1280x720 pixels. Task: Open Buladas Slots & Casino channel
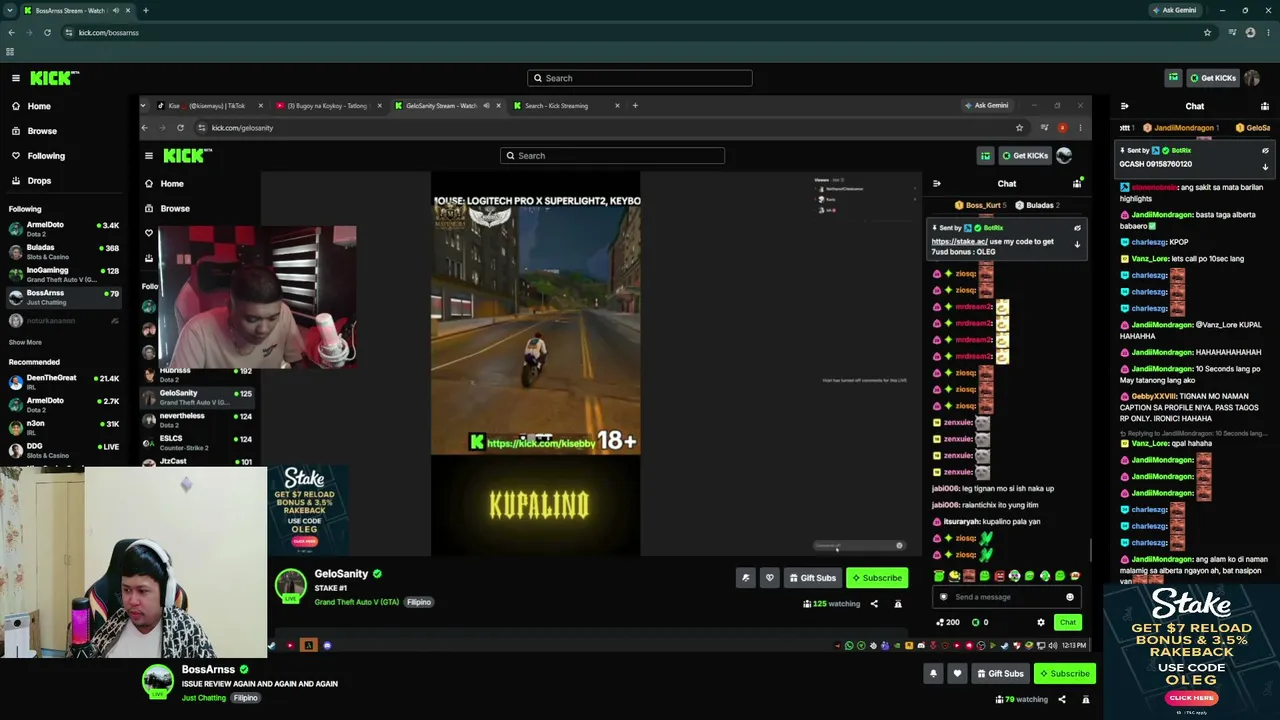pos(63,251)
